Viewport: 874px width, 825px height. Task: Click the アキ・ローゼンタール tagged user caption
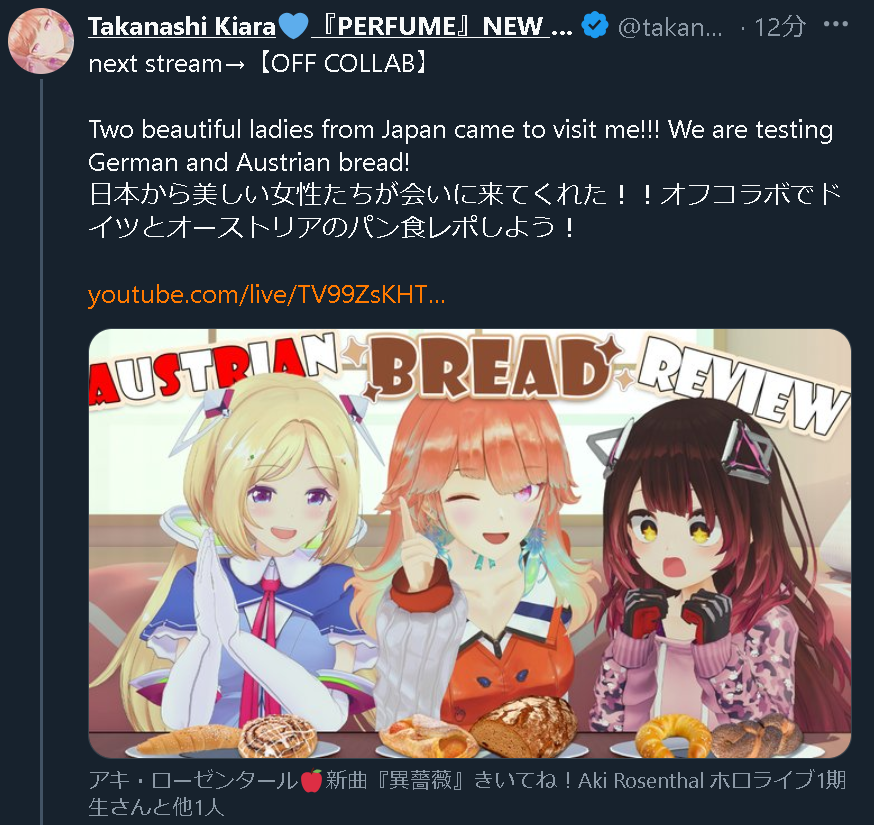pyautogui.click(x=193, y=780)
